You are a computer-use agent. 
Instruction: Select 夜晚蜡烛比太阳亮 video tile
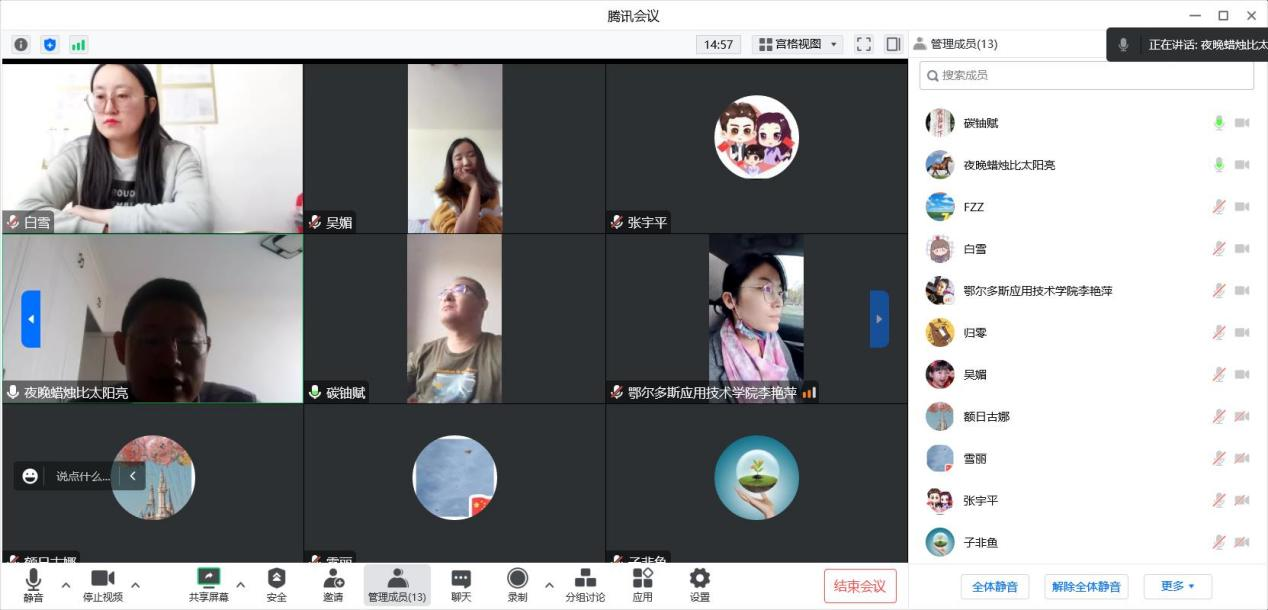point(152,319)
